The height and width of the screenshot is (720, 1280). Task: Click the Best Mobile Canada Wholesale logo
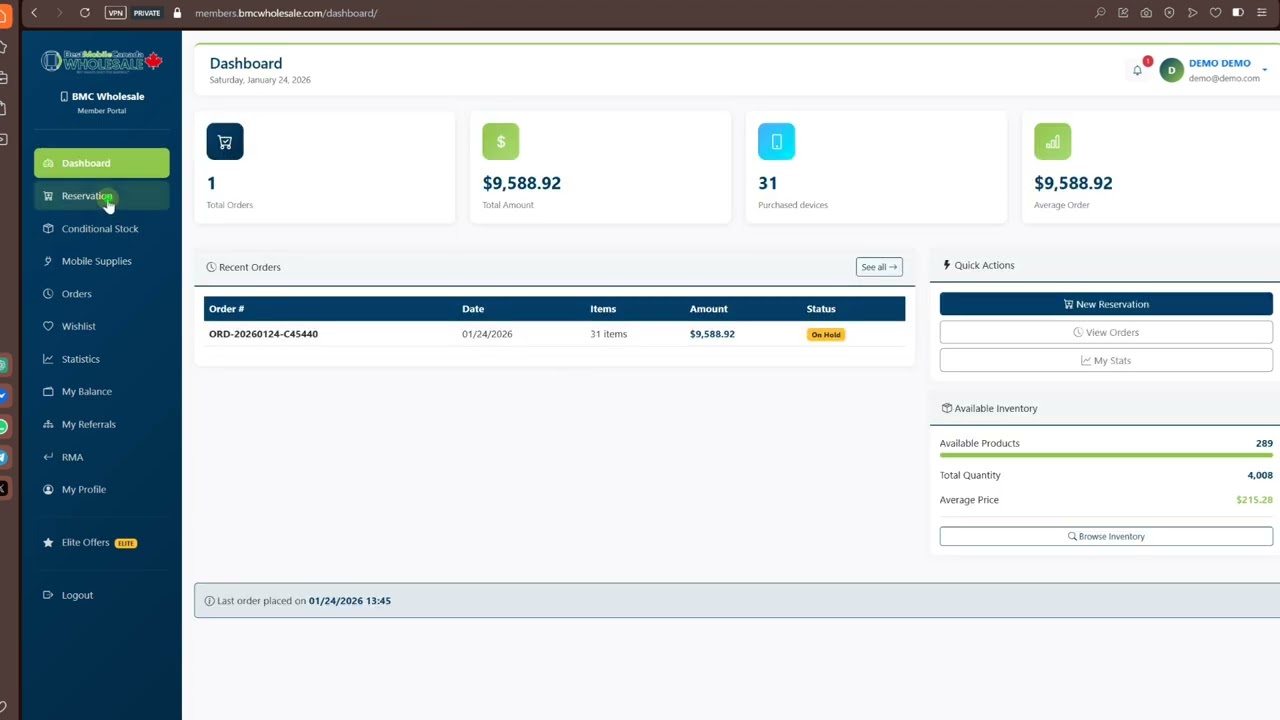[x=101, y=61]
